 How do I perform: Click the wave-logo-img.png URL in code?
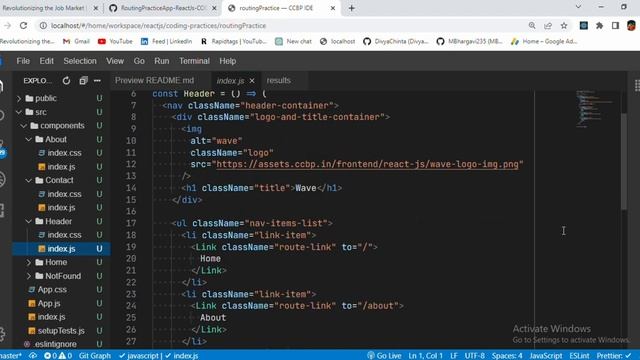click(367, 164)
